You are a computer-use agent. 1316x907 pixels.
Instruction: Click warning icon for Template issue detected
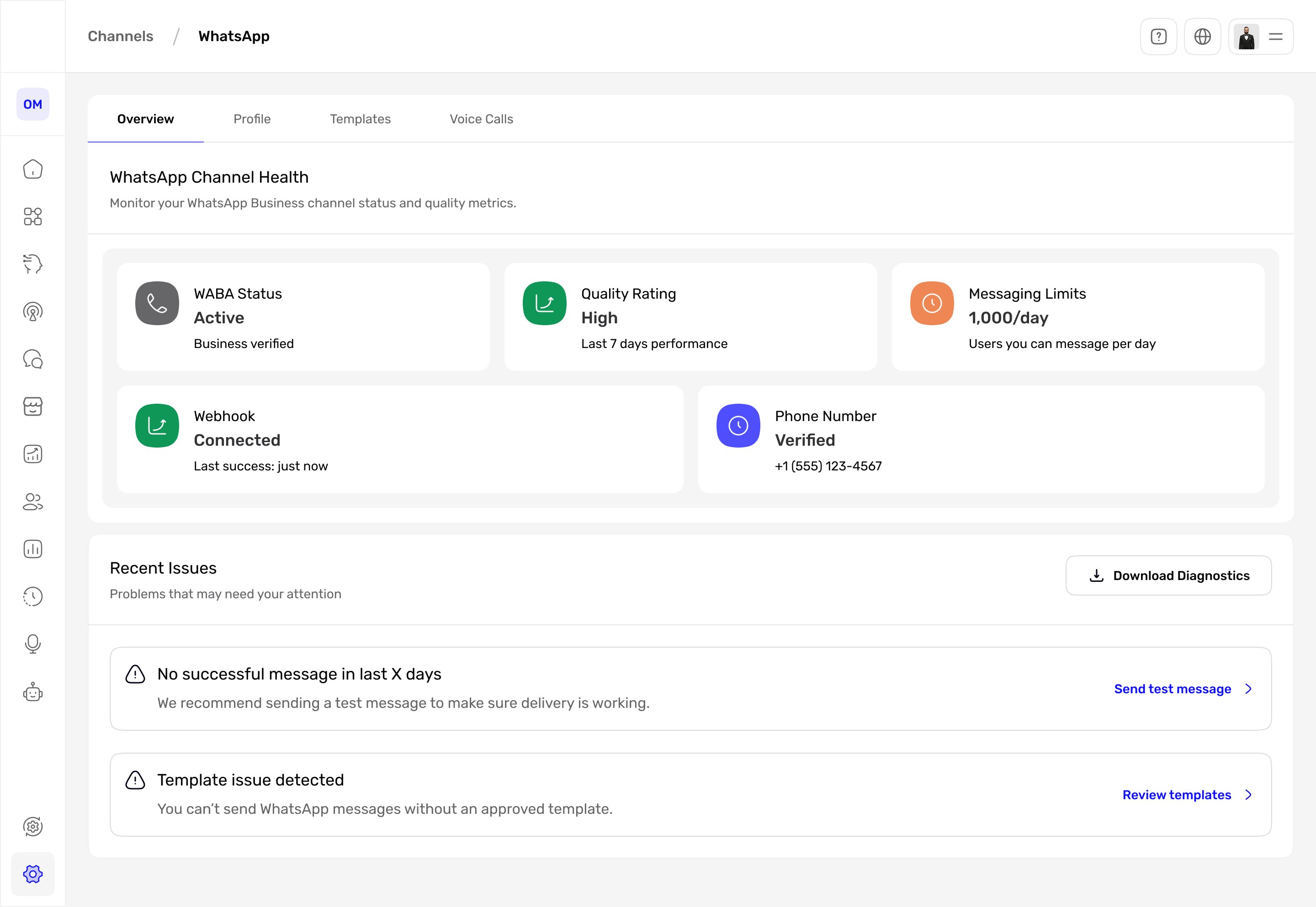click(135, 780)
